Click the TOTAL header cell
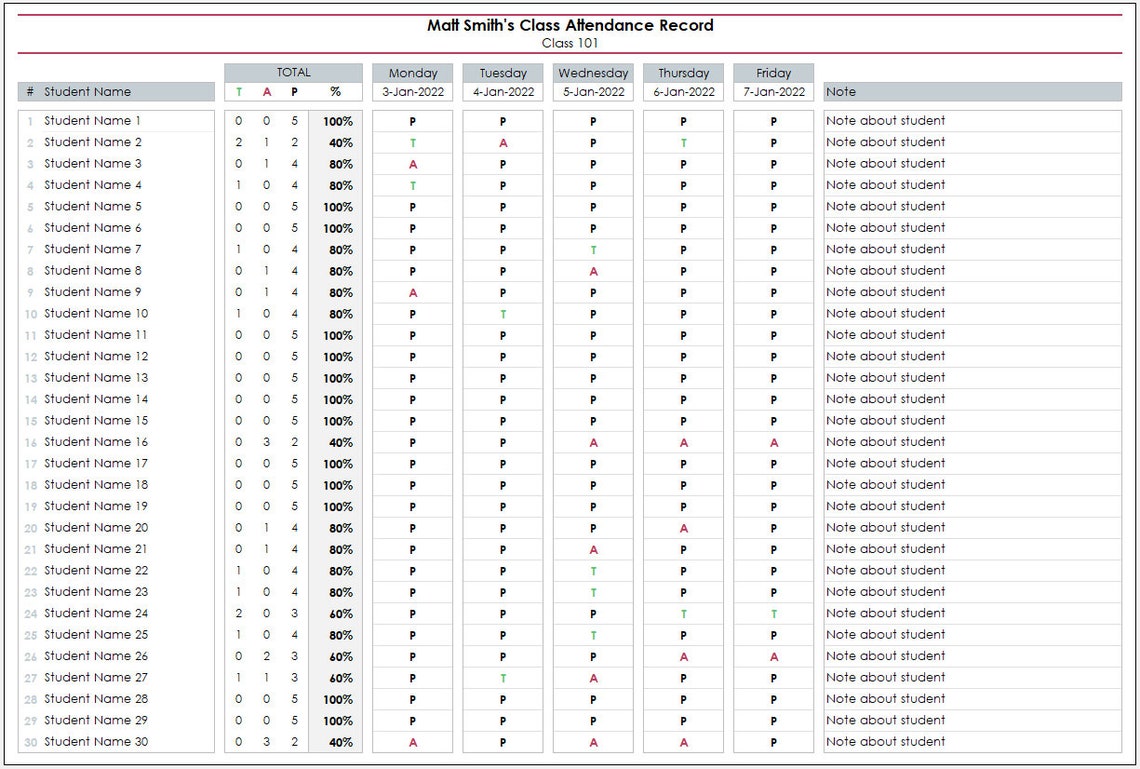The image size is (1140, 769). click(x=293, y=71)
